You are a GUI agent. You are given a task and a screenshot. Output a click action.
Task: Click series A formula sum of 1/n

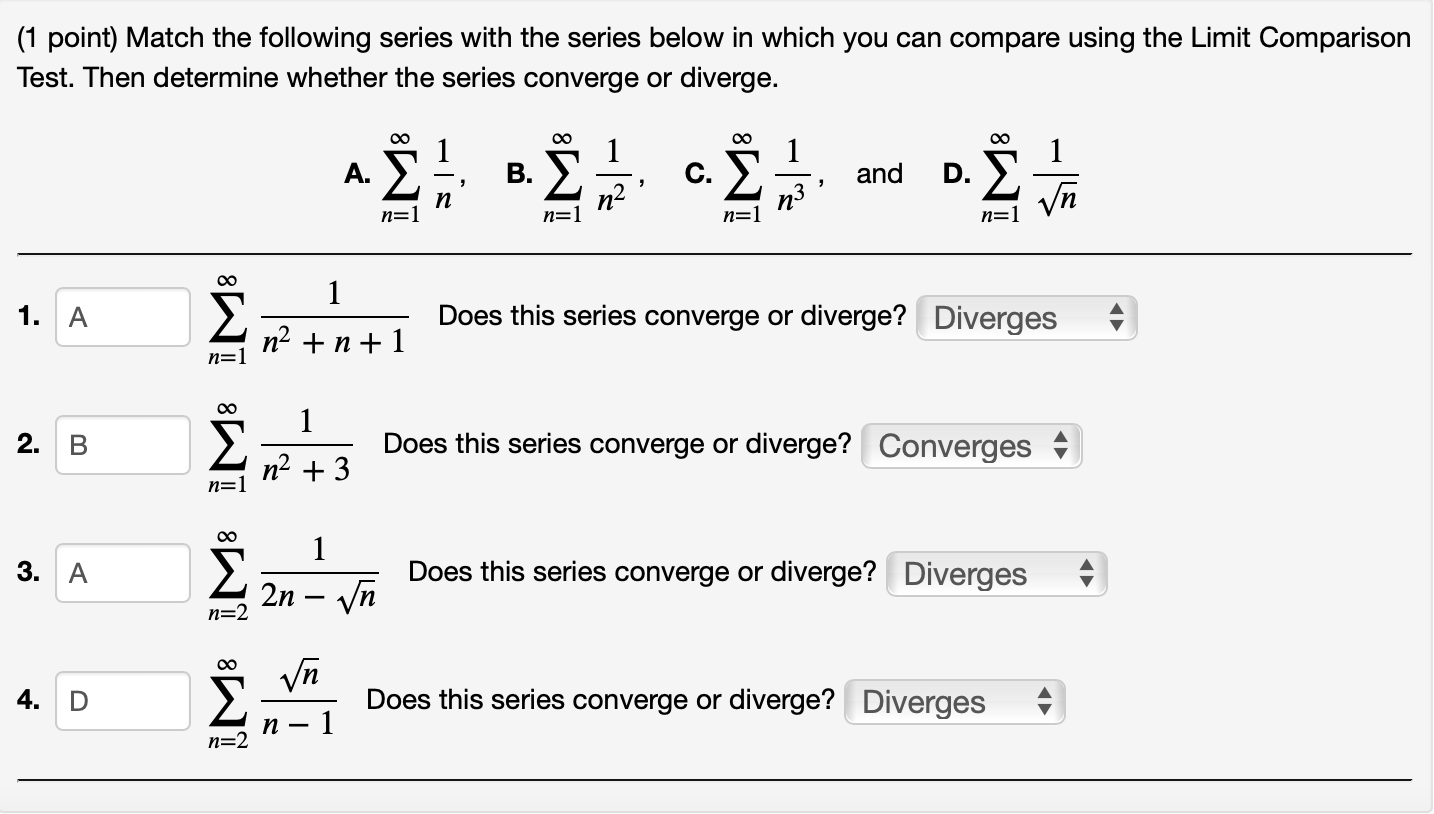click(x=411, y=173)
